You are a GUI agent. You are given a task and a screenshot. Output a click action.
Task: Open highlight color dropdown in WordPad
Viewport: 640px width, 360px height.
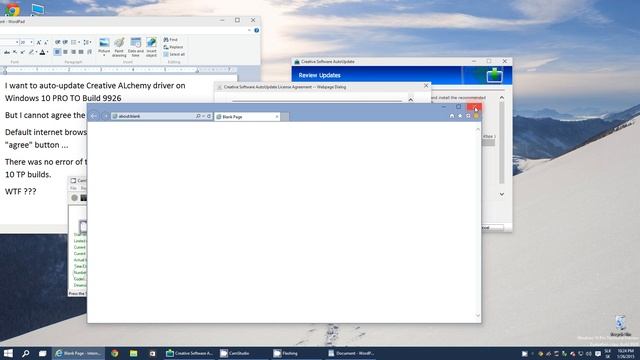(36, 52)
